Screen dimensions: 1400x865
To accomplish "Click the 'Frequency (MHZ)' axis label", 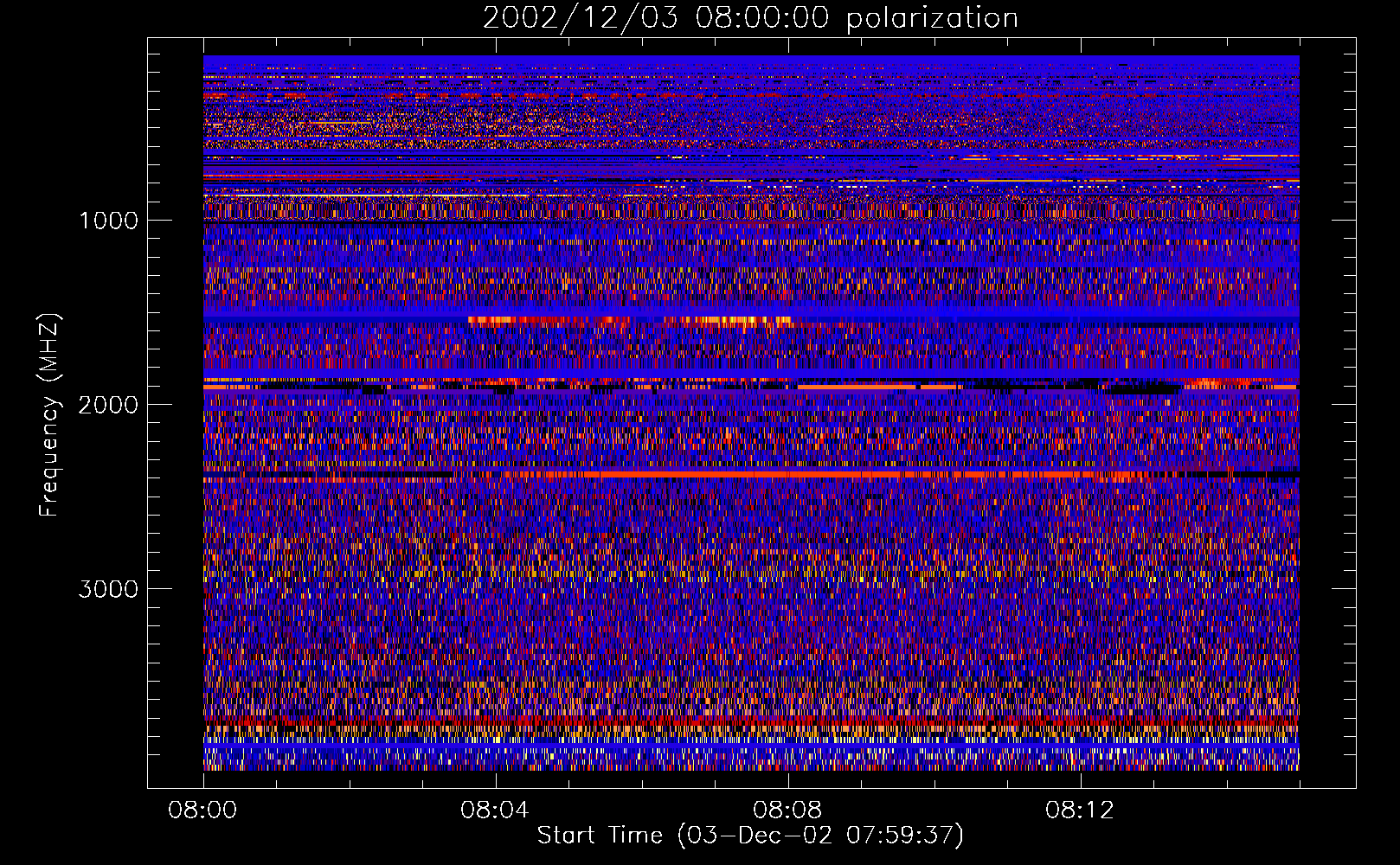I will (49, 416).
